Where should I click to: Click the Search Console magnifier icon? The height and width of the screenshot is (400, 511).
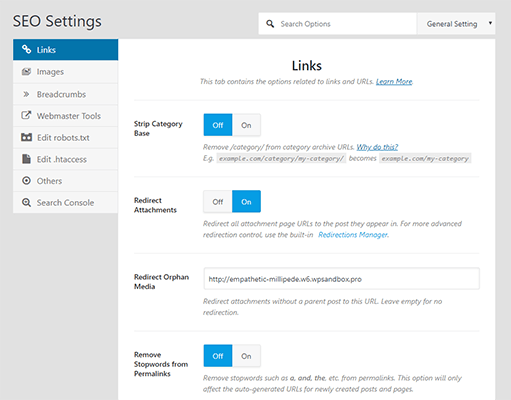[26, 202]
